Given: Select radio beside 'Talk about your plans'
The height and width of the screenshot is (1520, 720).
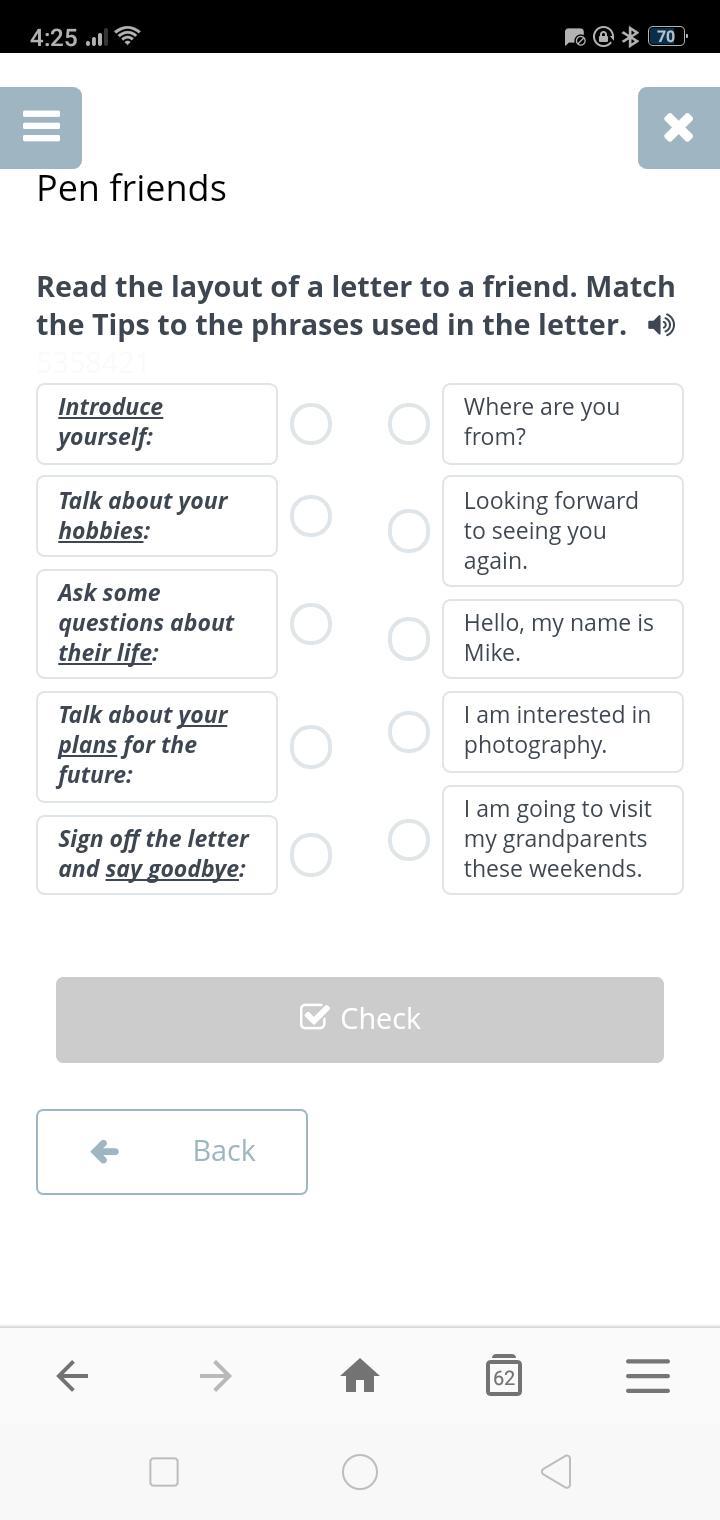Looking at the screenshot, I should tap(311, 747).
